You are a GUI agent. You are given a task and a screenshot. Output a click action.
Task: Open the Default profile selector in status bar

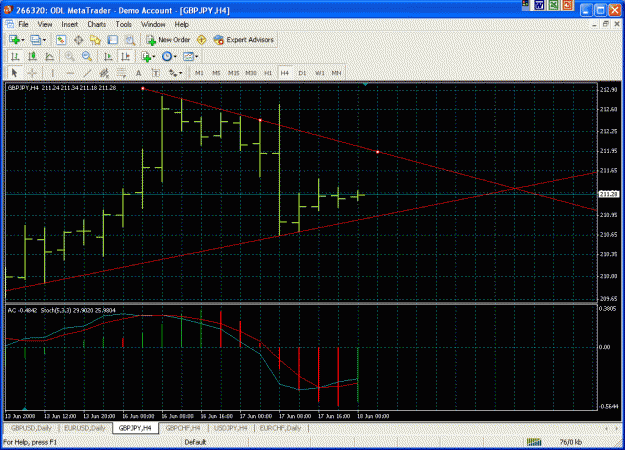click(195, 442)
